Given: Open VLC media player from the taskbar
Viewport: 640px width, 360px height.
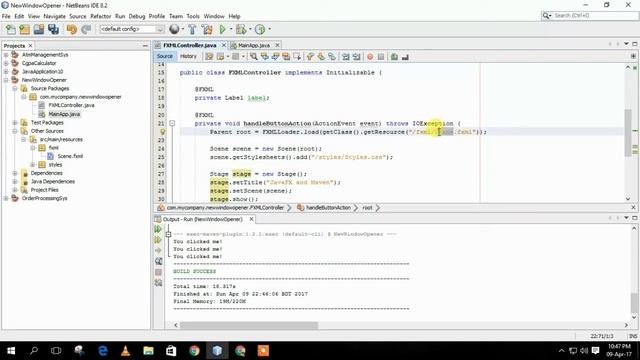Looking at the screenshot, I should click(x=126, y=351).
